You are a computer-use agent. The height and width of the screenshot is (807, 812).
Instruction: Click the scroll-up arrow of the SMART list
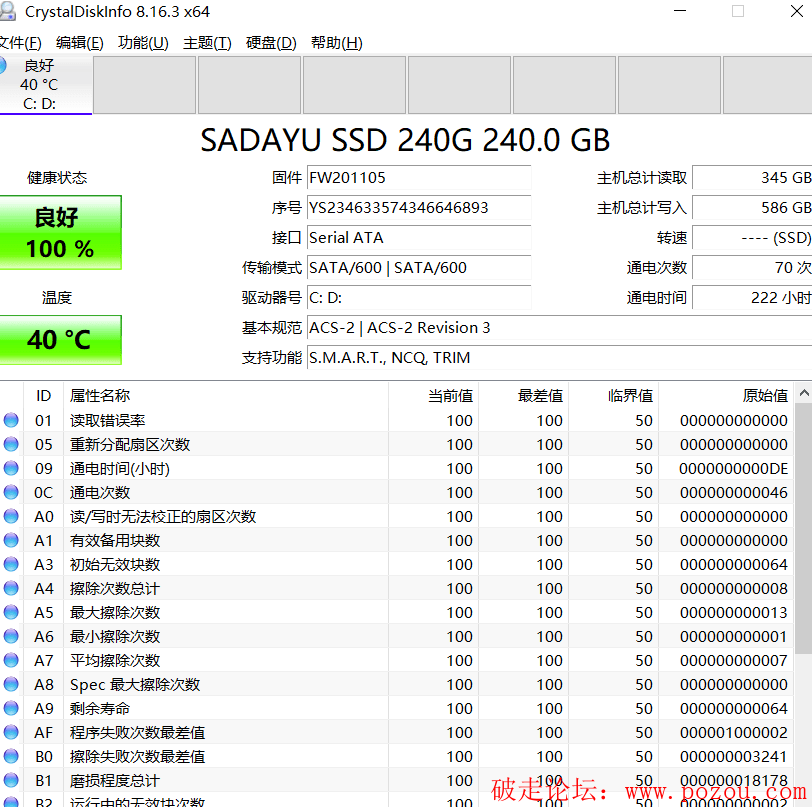(804, 393)
